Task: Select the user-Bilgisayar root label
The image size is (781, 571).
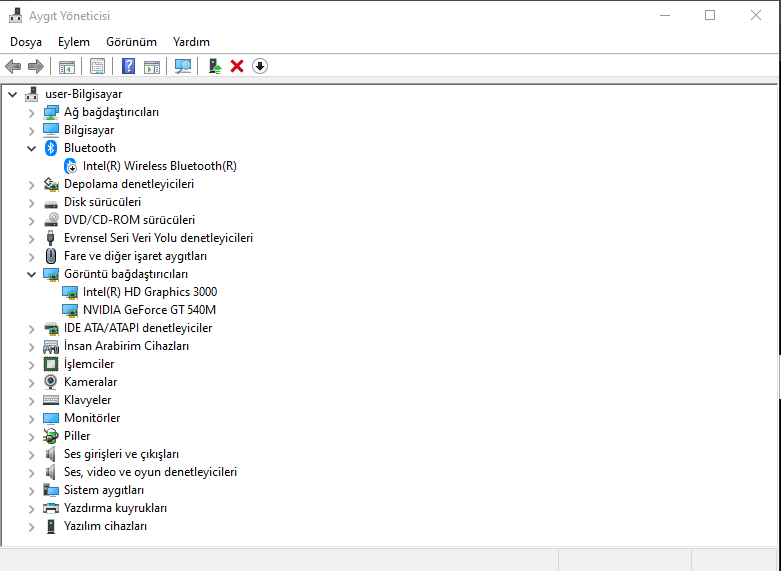Action: (84, 94)
